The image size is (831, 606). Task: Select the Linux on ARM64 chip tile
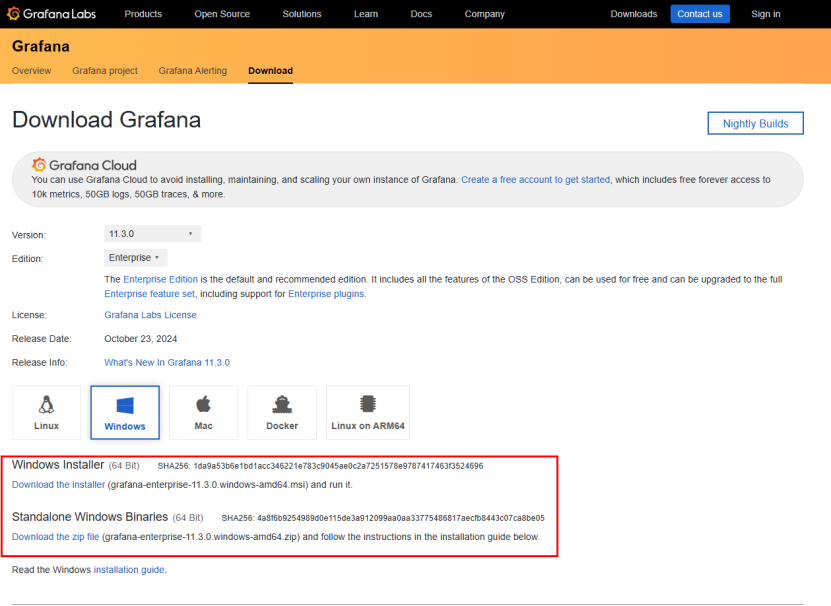pos(368,412)
